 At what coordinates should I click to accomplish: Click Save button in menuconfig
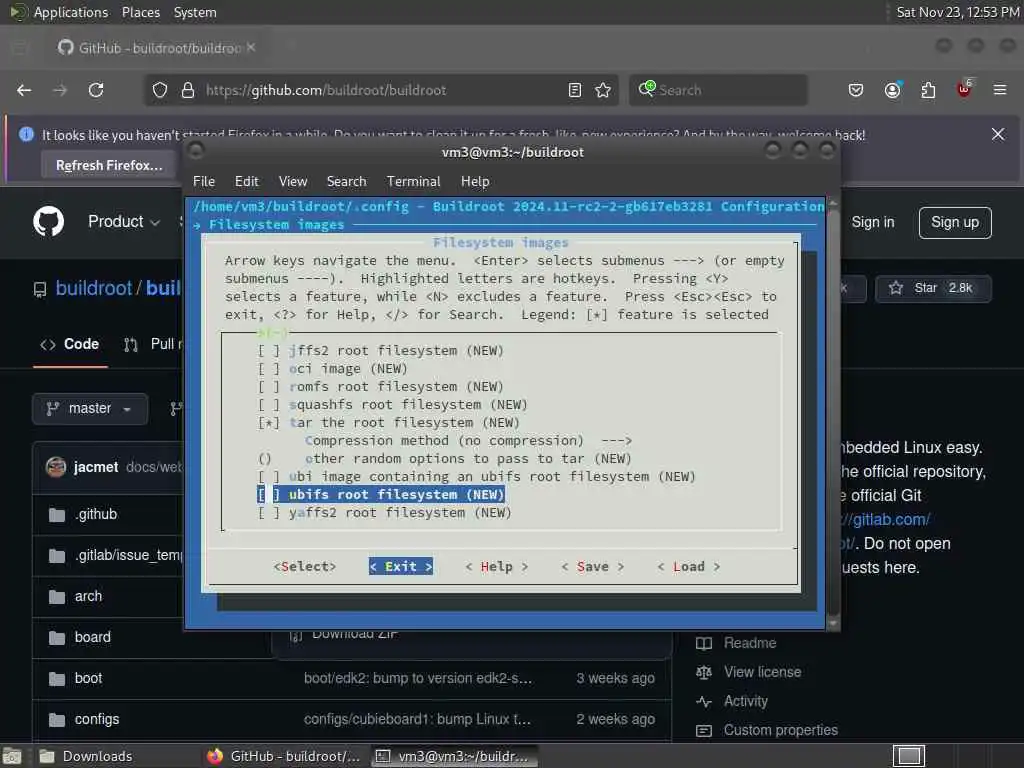593,567
